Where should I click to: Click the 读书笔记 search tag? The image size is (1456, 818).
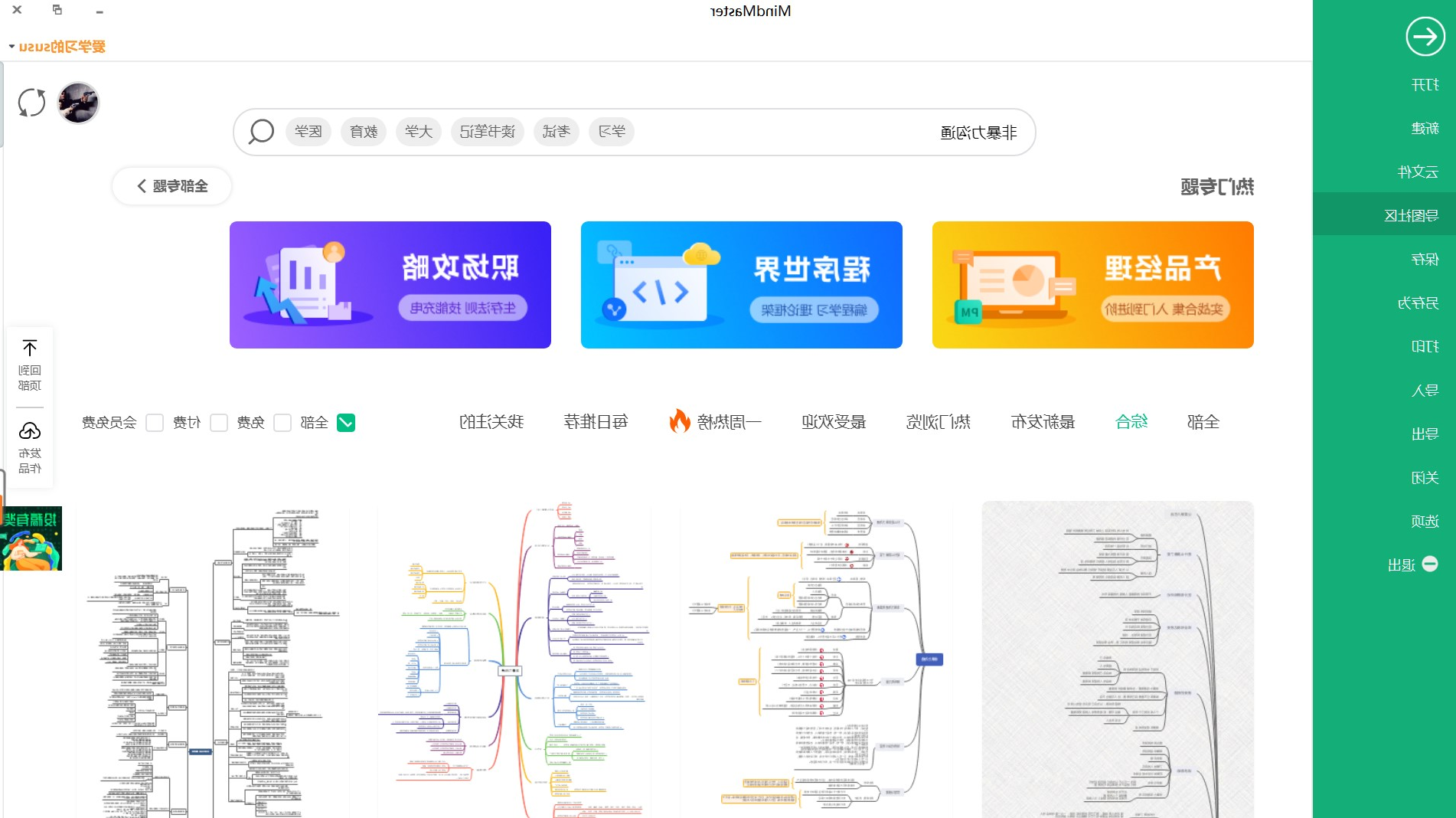pos(488,132)
